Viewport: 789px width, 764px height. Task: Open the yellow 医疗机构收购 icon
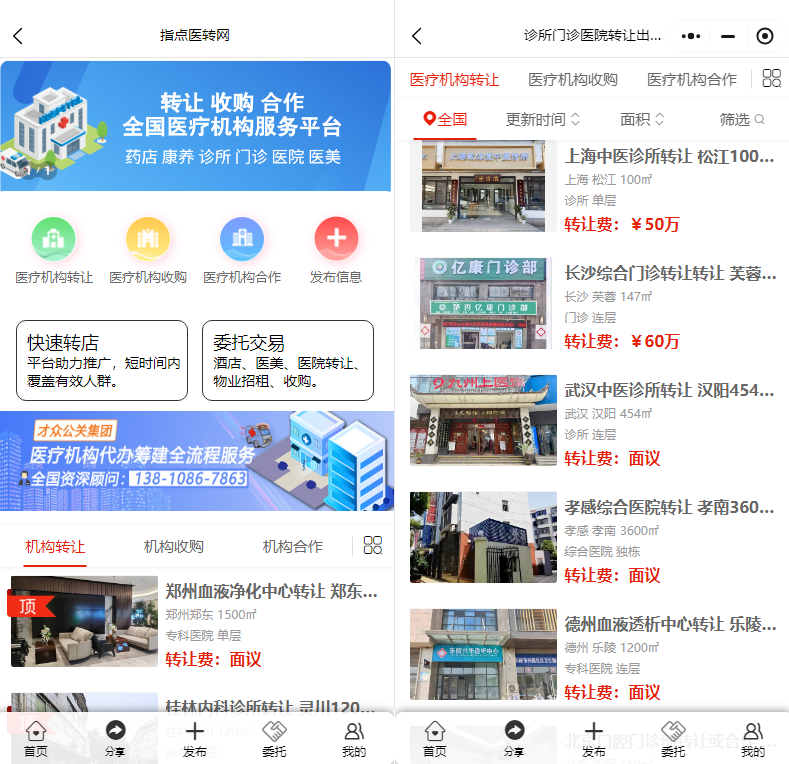point(148,239)
